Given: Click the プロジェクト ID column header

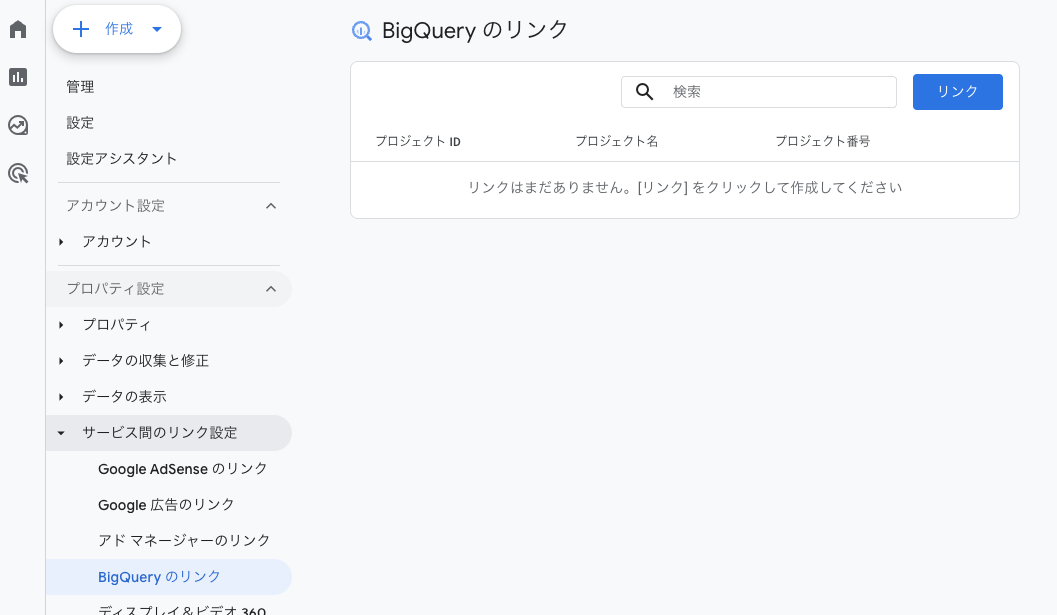Looking at the screenshot, I should tap(418, 142).
